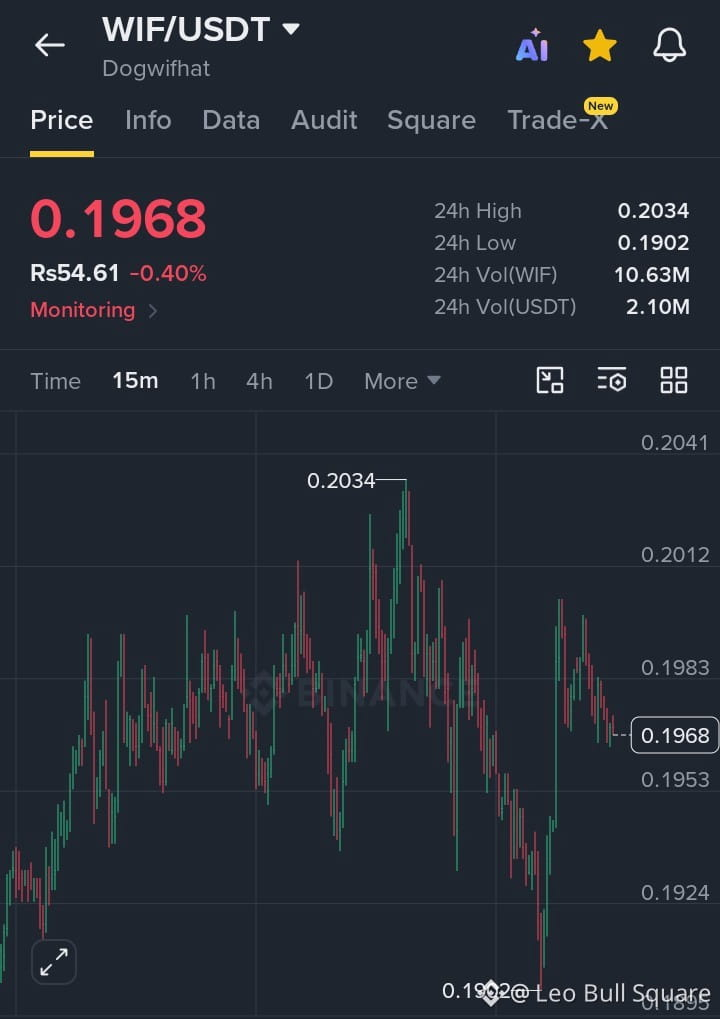Toggle the yellow favorite star

click(x=599, y=45)
